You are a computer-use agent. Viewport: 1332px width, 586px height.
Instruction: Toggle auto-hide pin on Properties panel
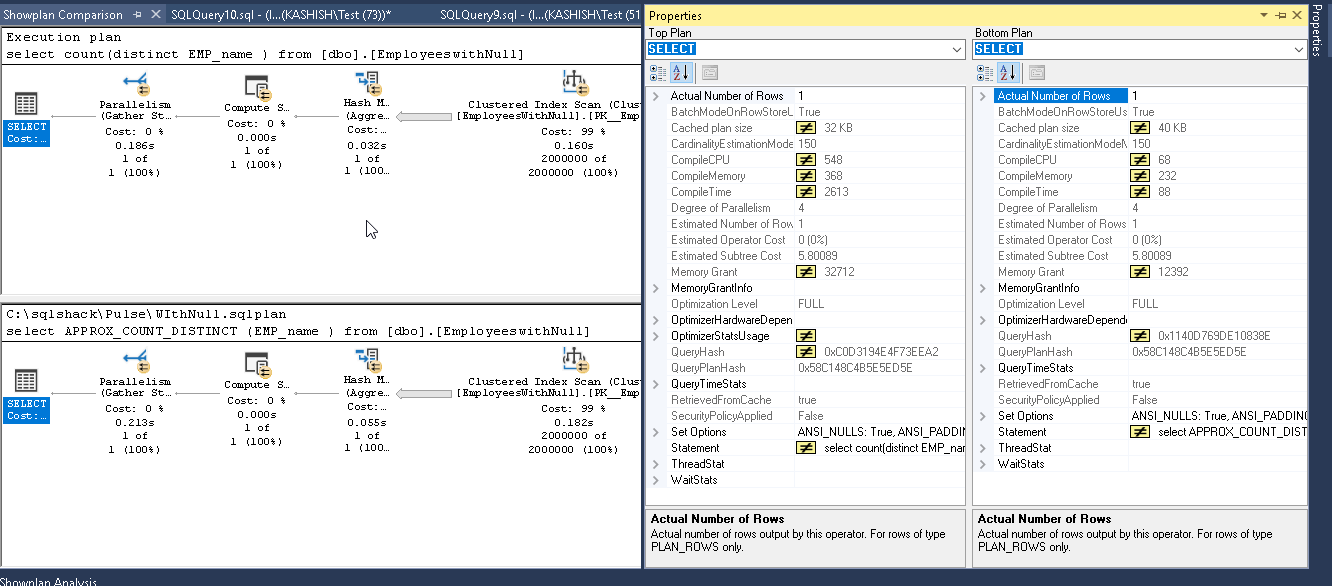[1281, 16]
